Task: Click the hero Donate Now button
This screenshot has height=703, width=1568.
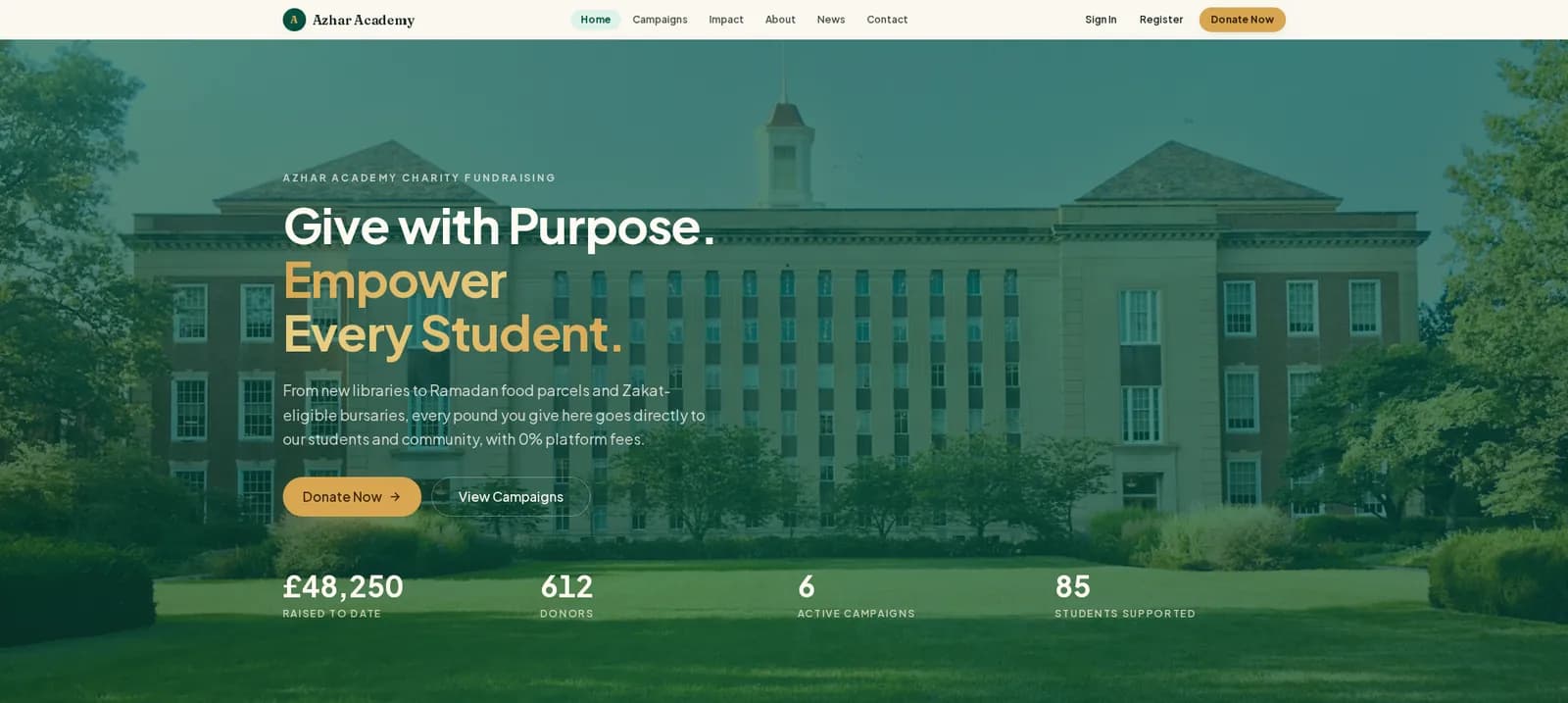Action: pyautogui.click(x=352, y=497)
